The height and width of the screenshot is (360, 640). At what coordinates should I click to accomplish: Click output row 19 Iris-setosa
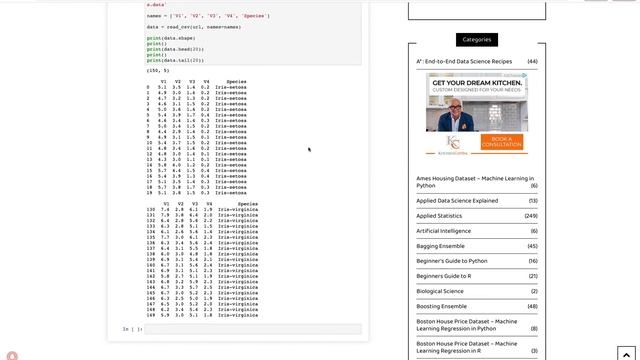[196, 193]
